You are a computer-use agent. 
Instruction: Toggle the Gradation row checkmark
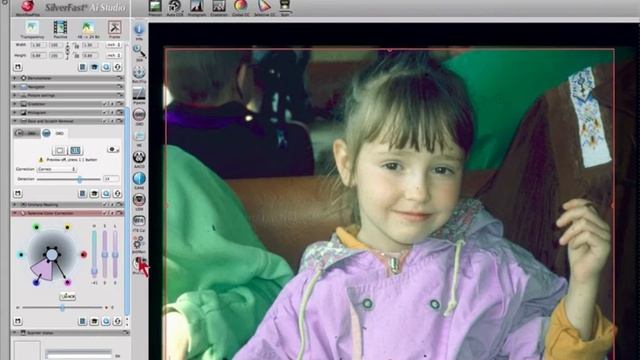pos(105,104)
